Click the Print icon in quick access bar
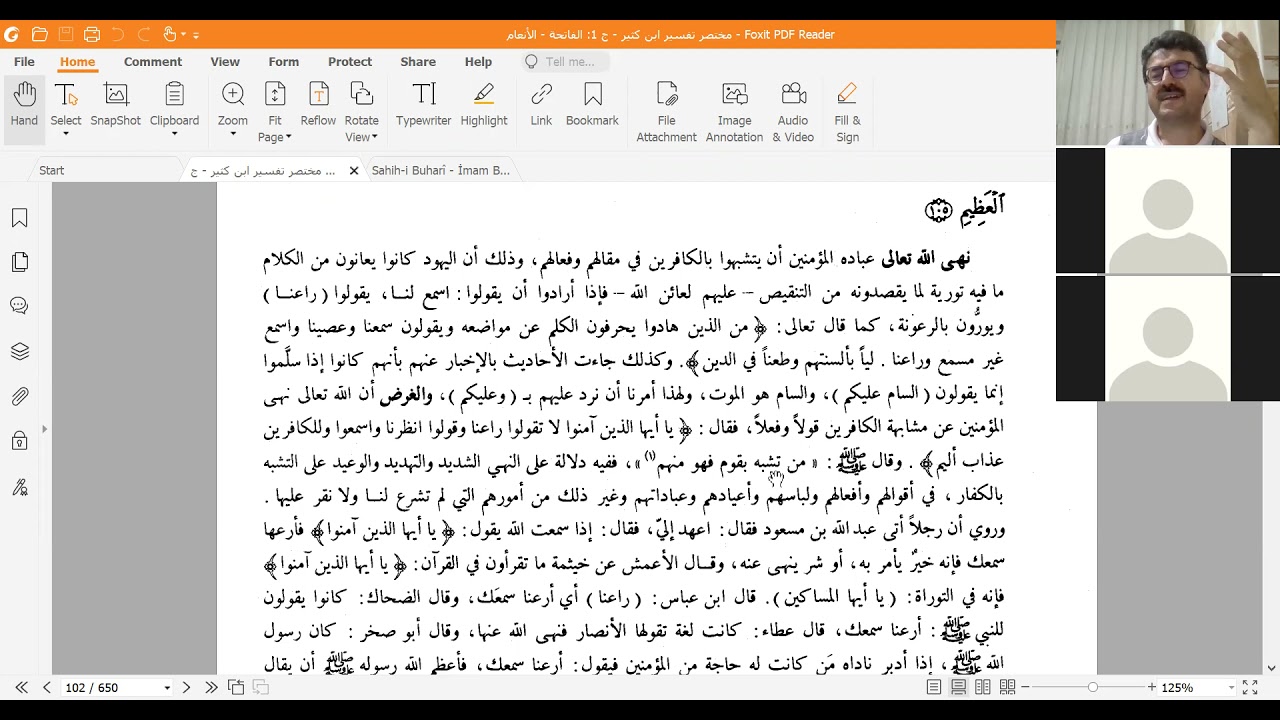The image size is (1280, 720). pos(92,34)
